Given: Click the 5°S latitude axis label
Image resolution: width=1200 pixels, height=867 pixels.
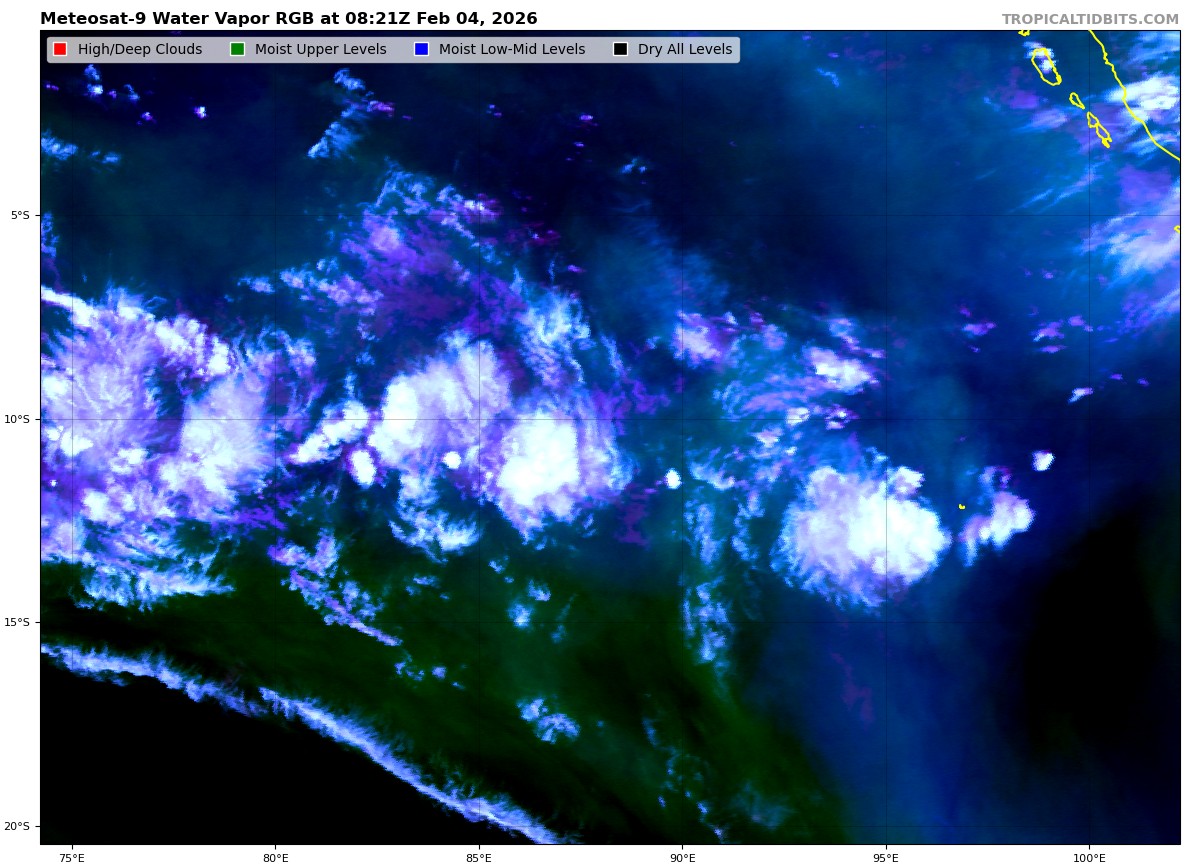Looking at the screenshot, I should click(20, 215).
